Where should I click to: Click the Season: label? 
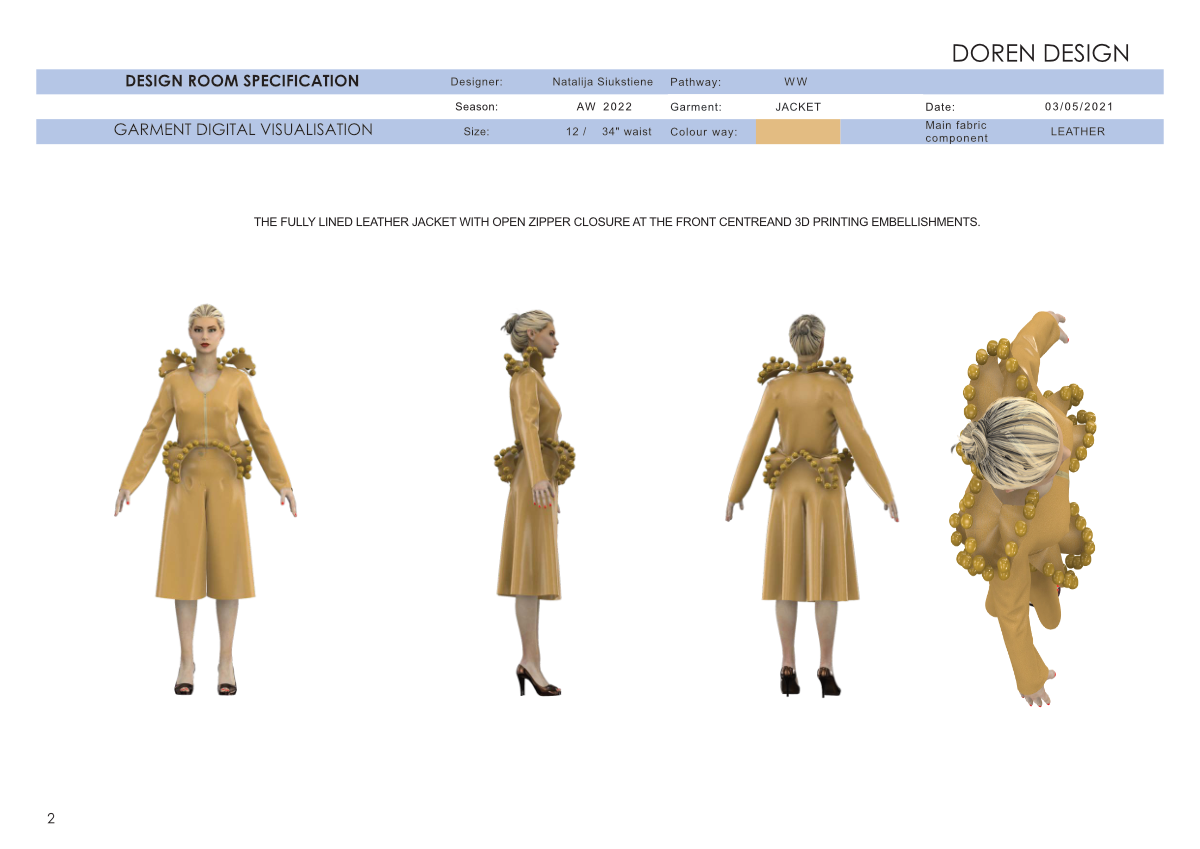(476, 106)
